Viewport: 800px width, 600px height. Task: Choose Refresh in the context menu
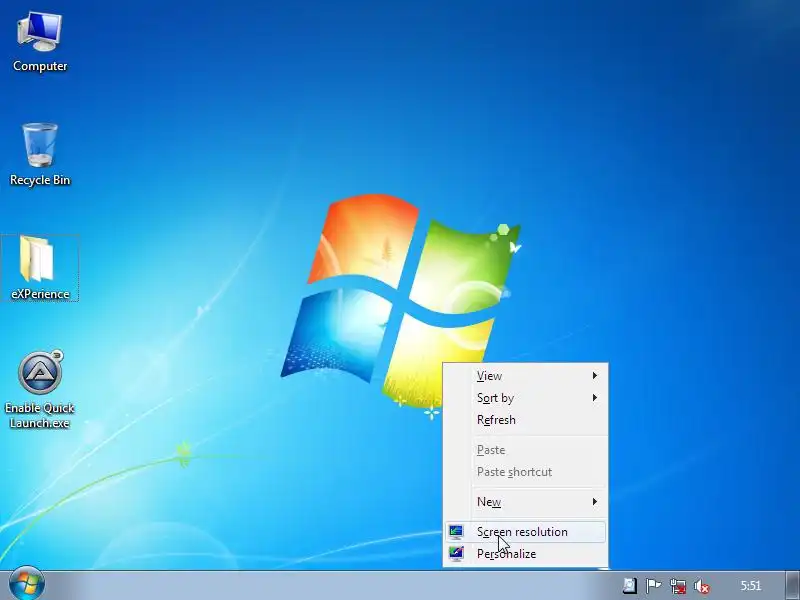point(526,420)
